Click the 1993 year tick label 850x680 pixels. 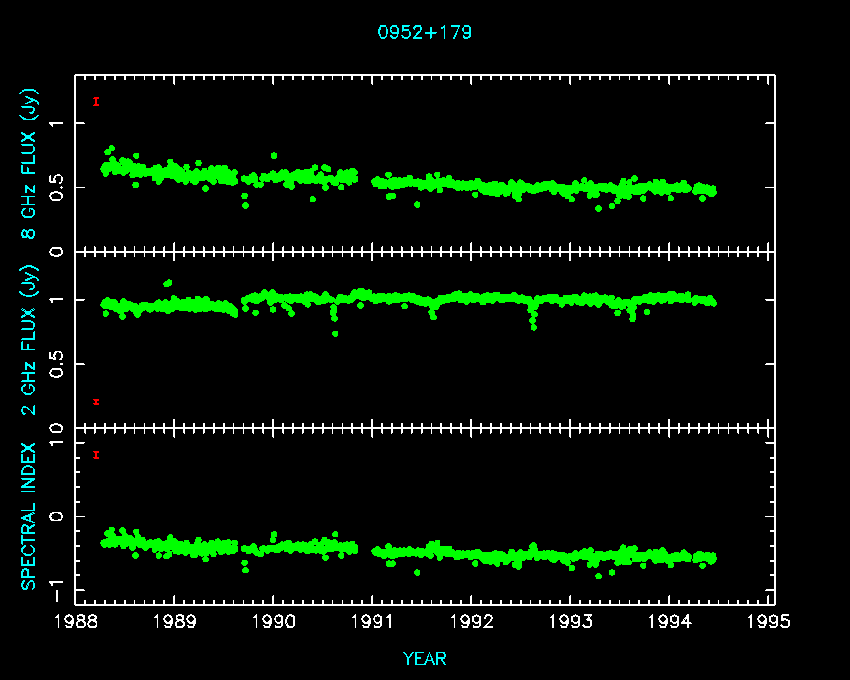pos(571,622)
